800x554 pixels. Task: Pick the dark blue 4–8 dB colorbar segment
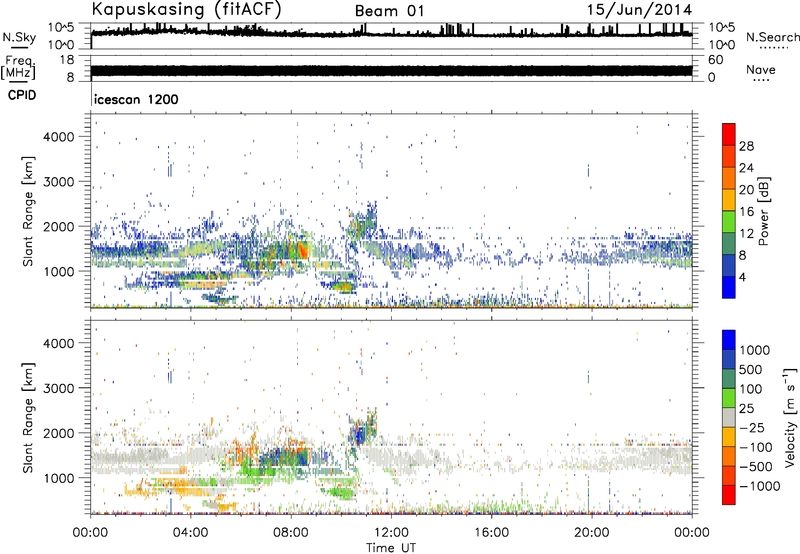pos(729,266)
